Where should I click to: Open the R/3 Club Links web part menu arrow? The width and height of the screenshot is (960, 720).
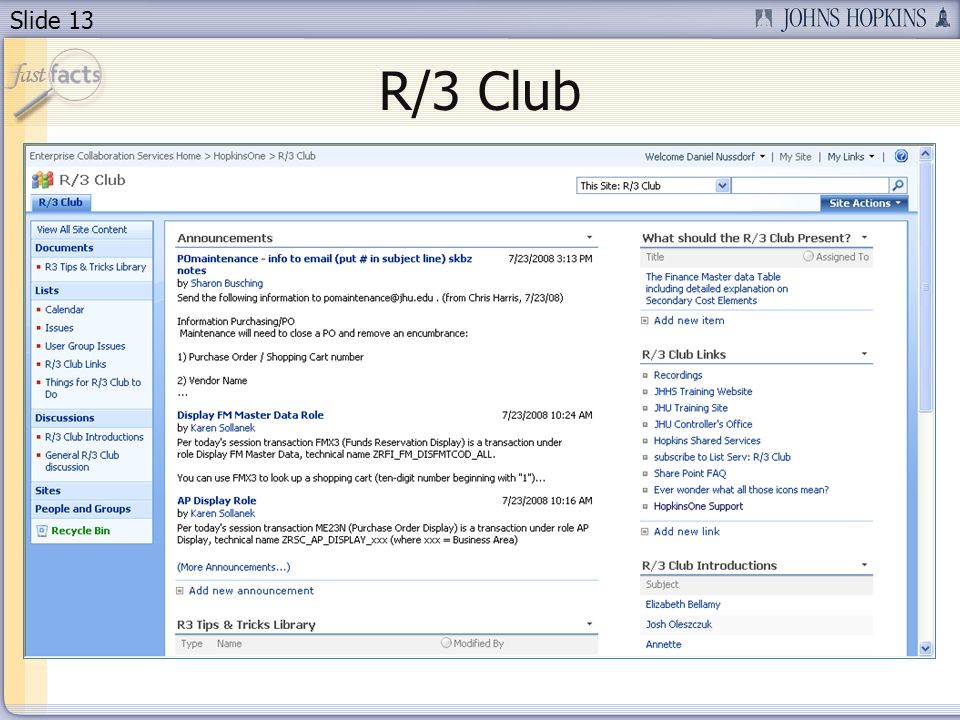tap(864, 353)
